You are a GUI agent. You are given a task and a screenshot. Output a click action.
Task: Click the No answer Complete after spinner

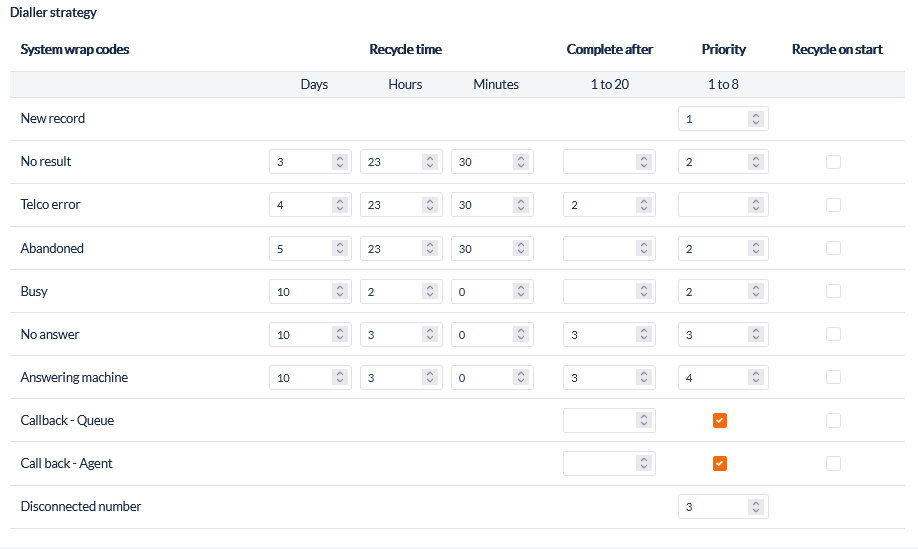click(643, 335)
